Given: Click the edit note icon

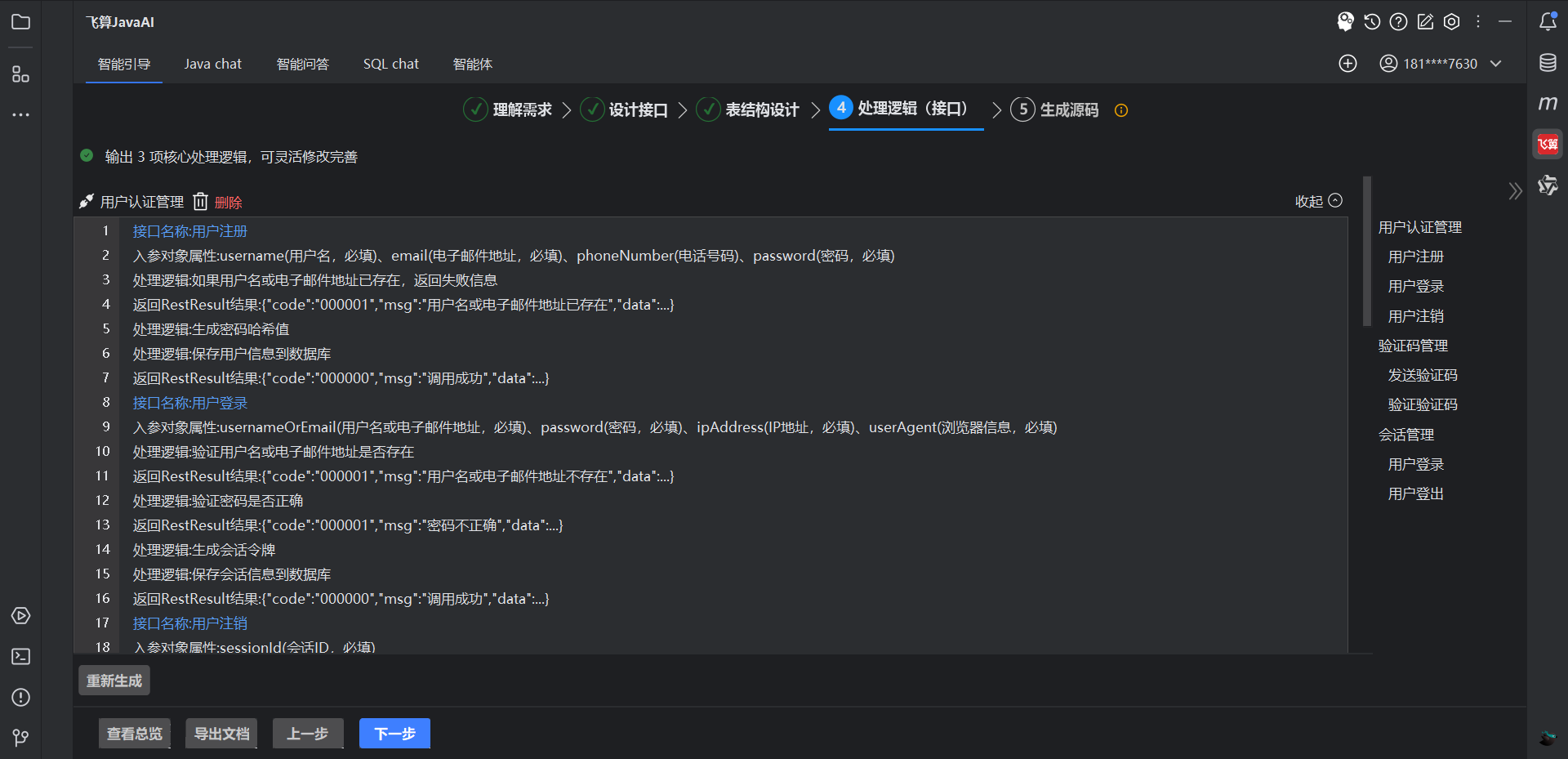Looking at the screenshot, I should 1425,22.
